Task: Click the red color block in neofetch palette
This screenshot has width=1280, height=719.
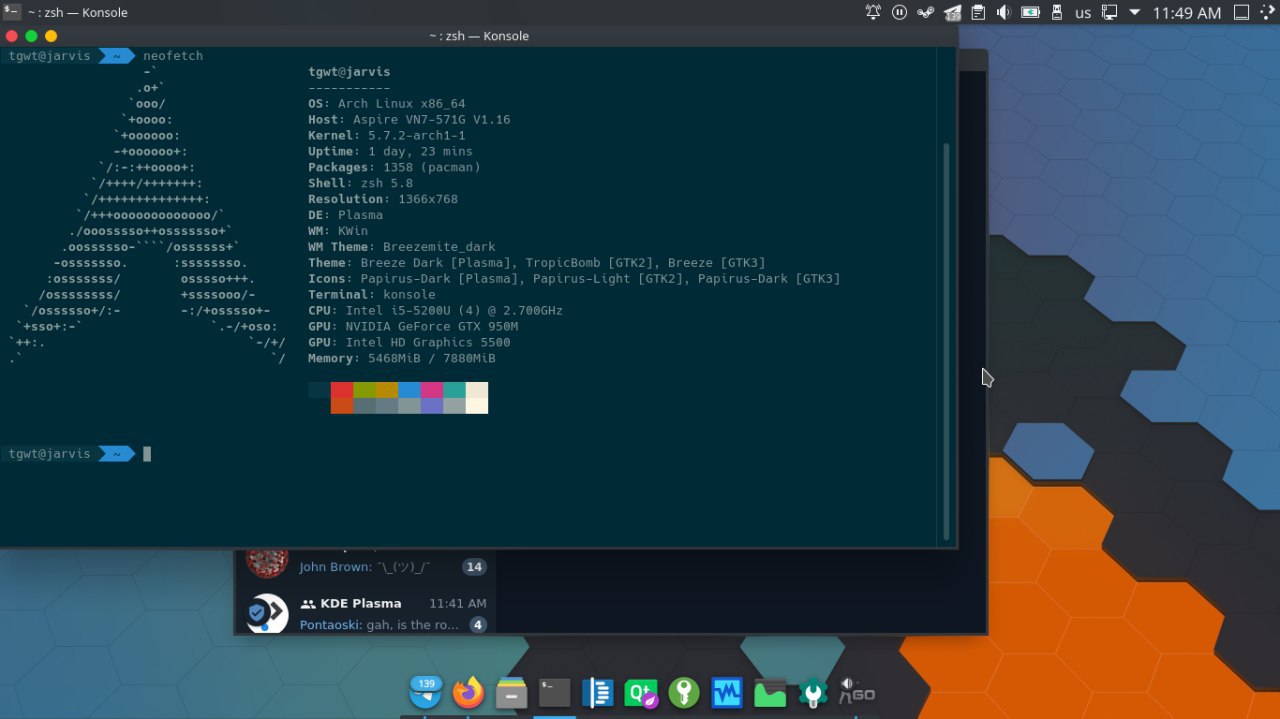Action: (x=342, y=390)
